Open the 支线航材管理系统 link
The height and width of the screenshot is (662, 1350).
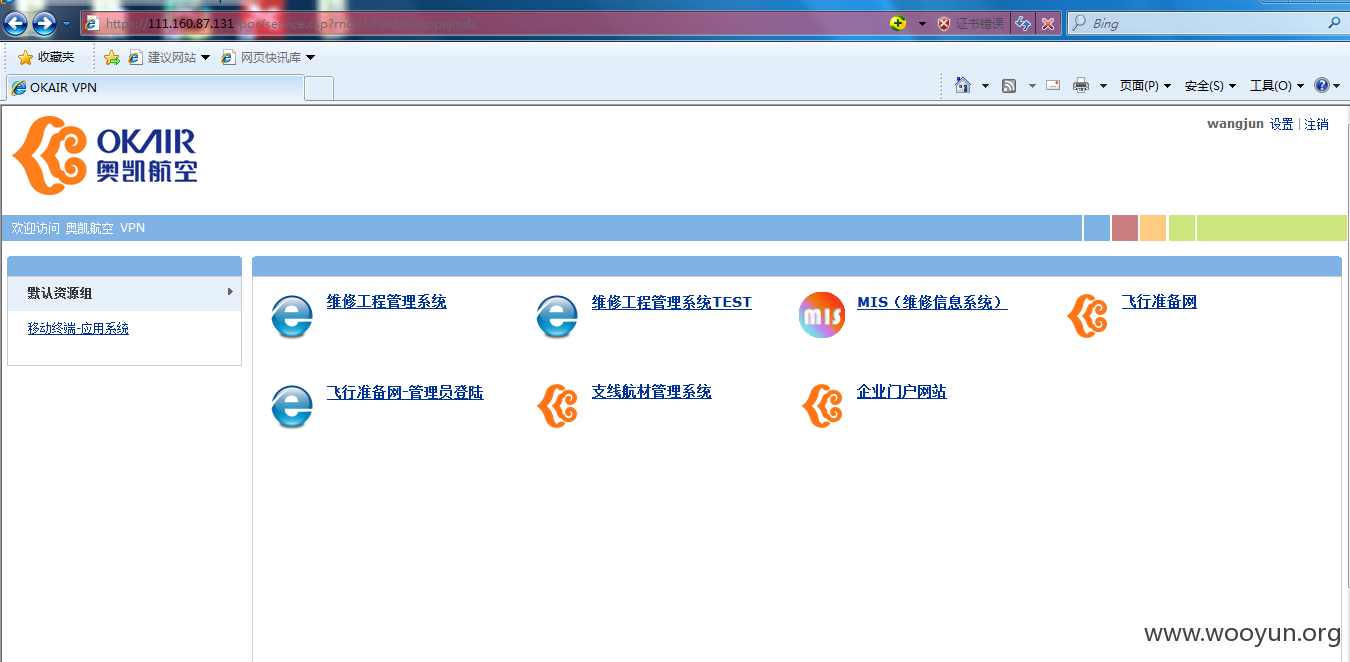(651, 392)
